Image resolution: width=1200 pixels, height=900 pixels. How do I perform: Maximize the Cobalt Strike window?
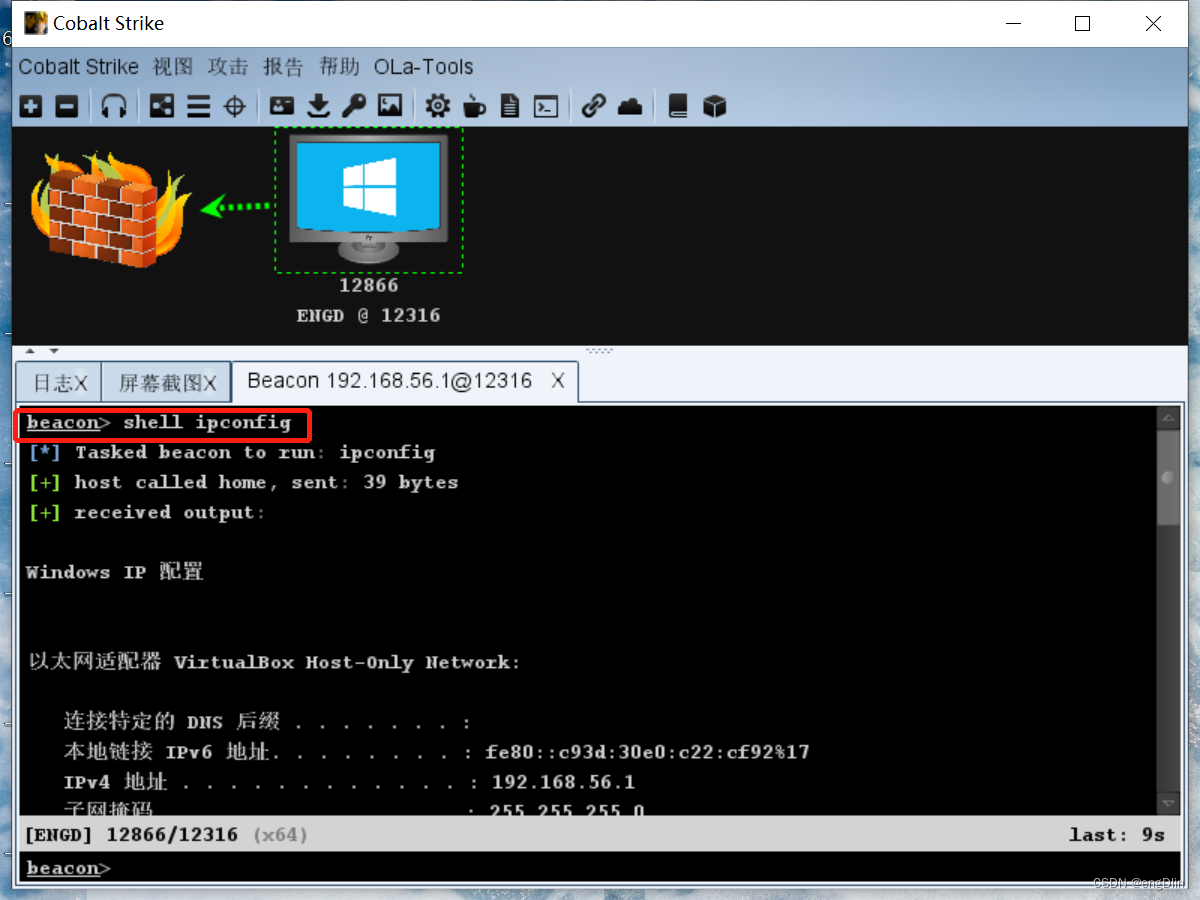(1082, 23)
